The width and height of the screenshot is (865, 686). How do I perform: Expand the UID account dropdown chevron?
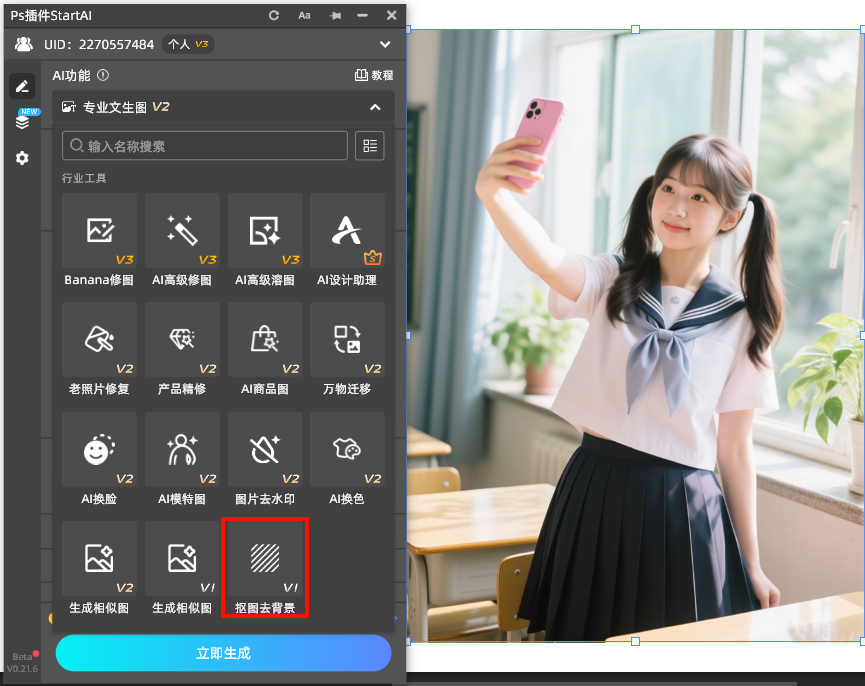pyautogui.click(x=385, y=44)
